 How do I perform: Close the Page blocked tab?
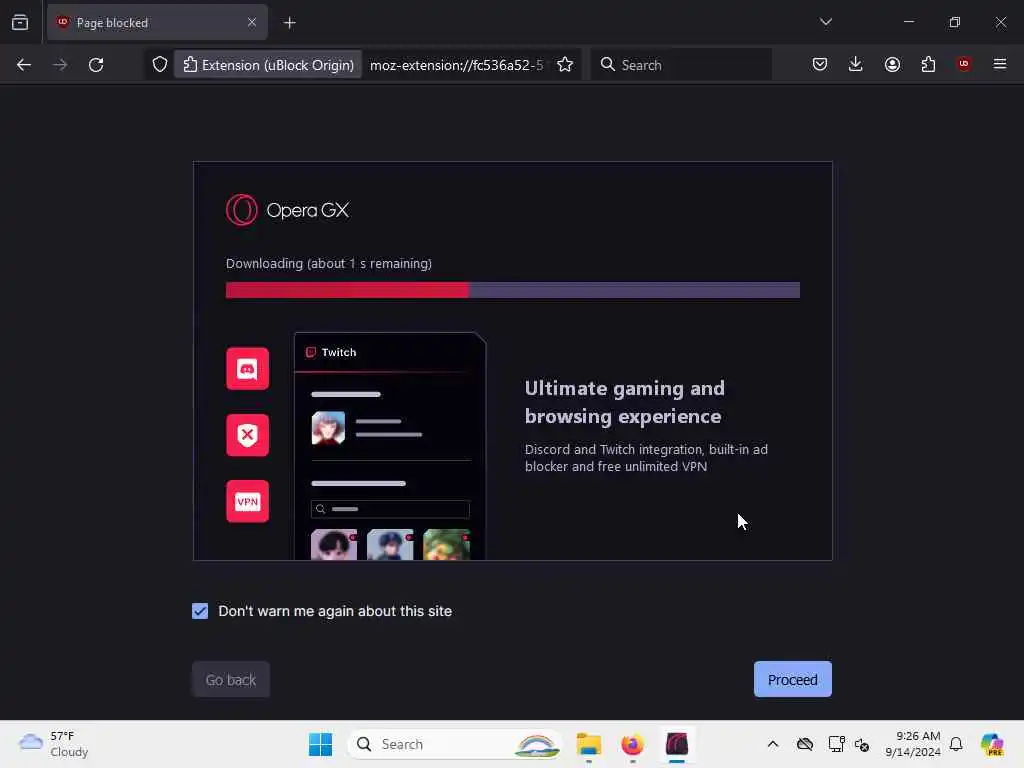(251, 23)
